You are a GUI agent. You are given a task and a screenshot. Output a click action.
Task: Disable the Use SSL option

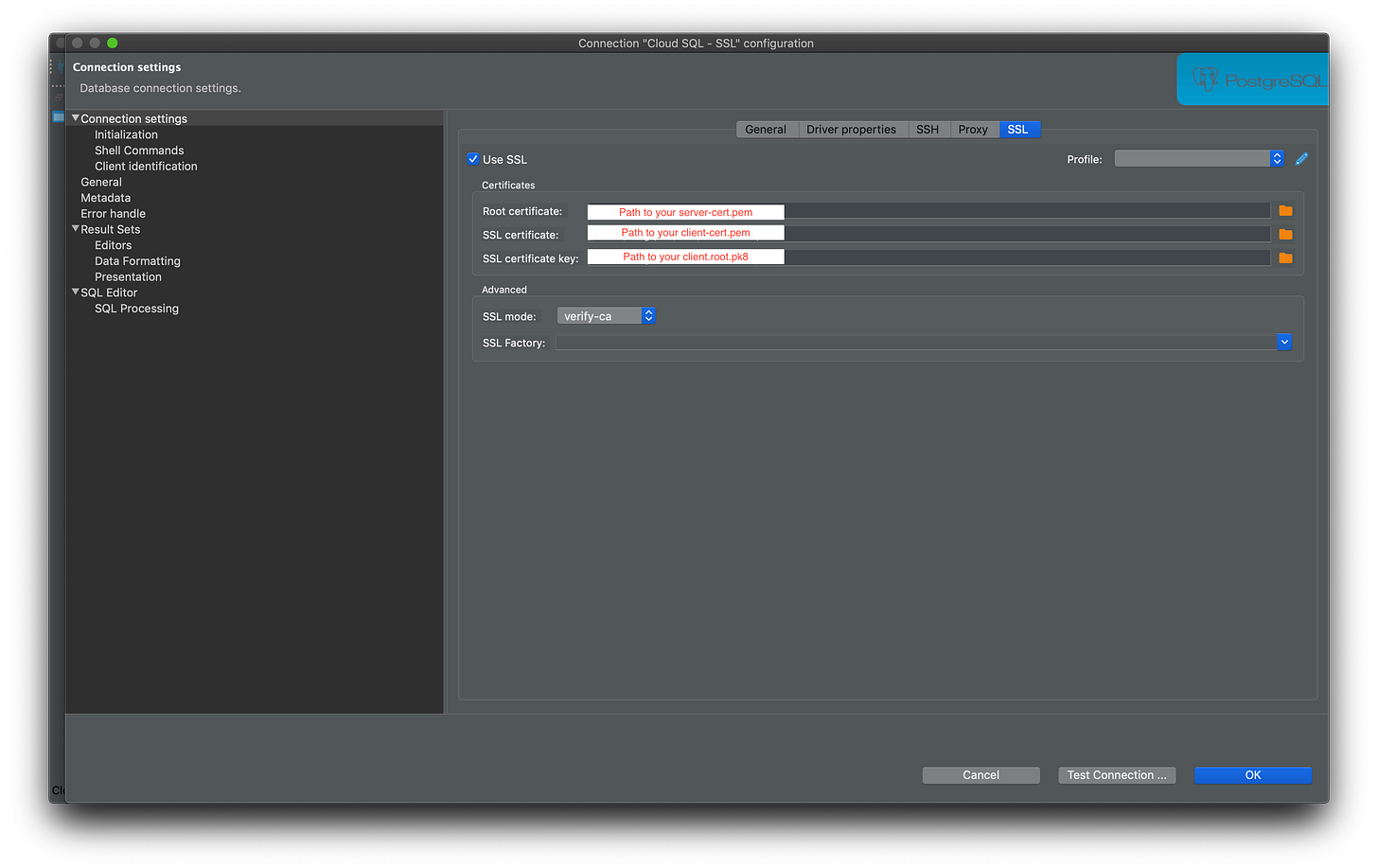pos(473,158)
